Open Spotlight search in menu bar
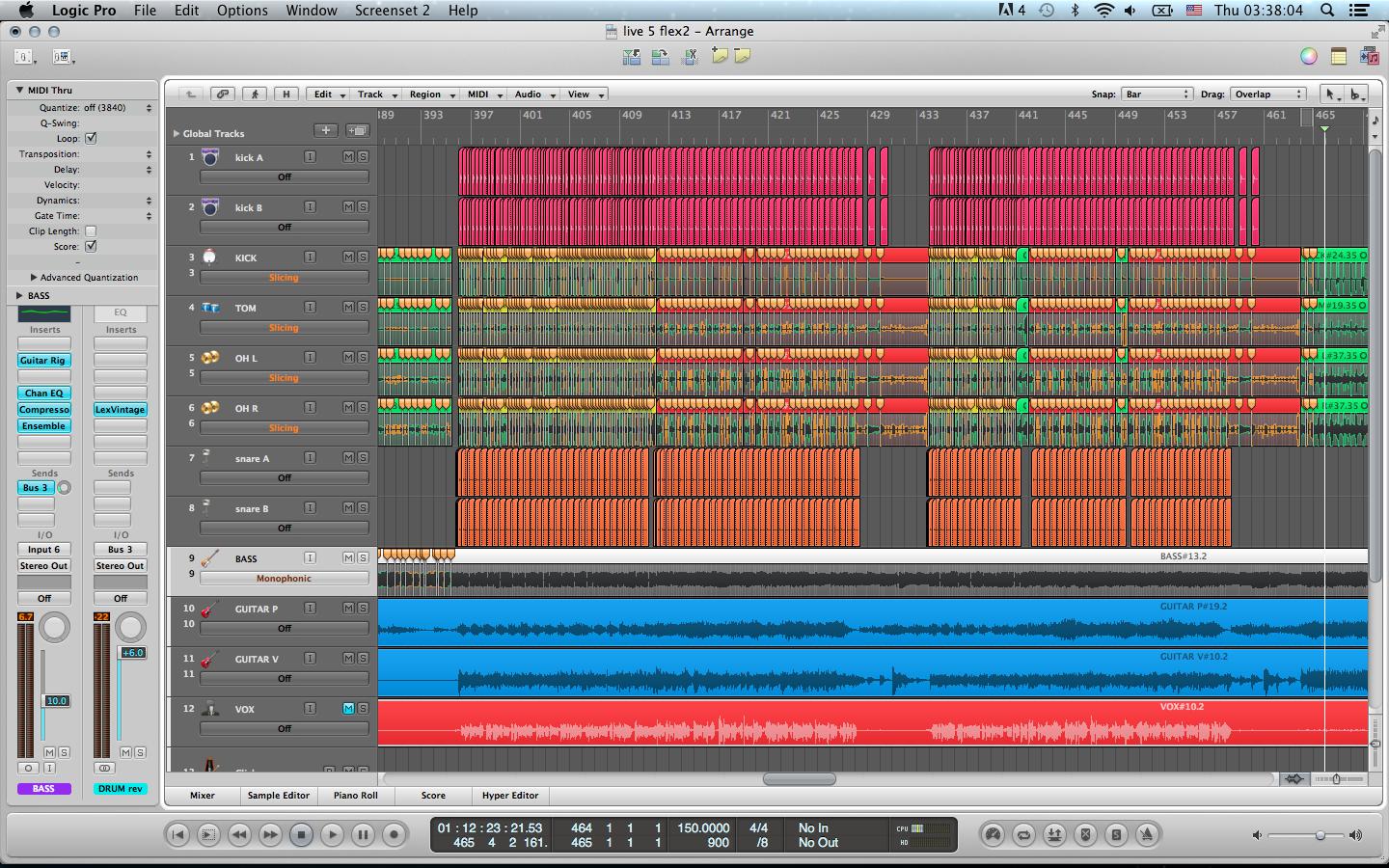Viewport: 1389px width, 868px height. pyautogui.click(x=1327, y=11)
